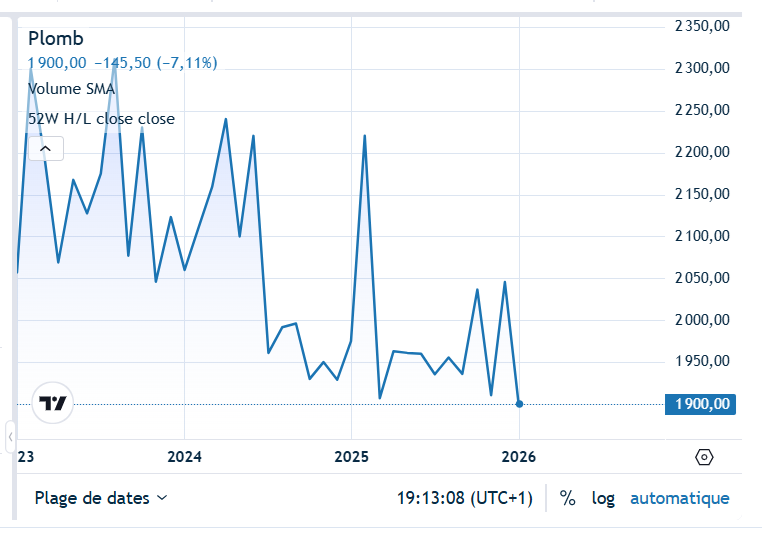
Task: Select the Volume SMA indicator label
Action: click(71, 89)
